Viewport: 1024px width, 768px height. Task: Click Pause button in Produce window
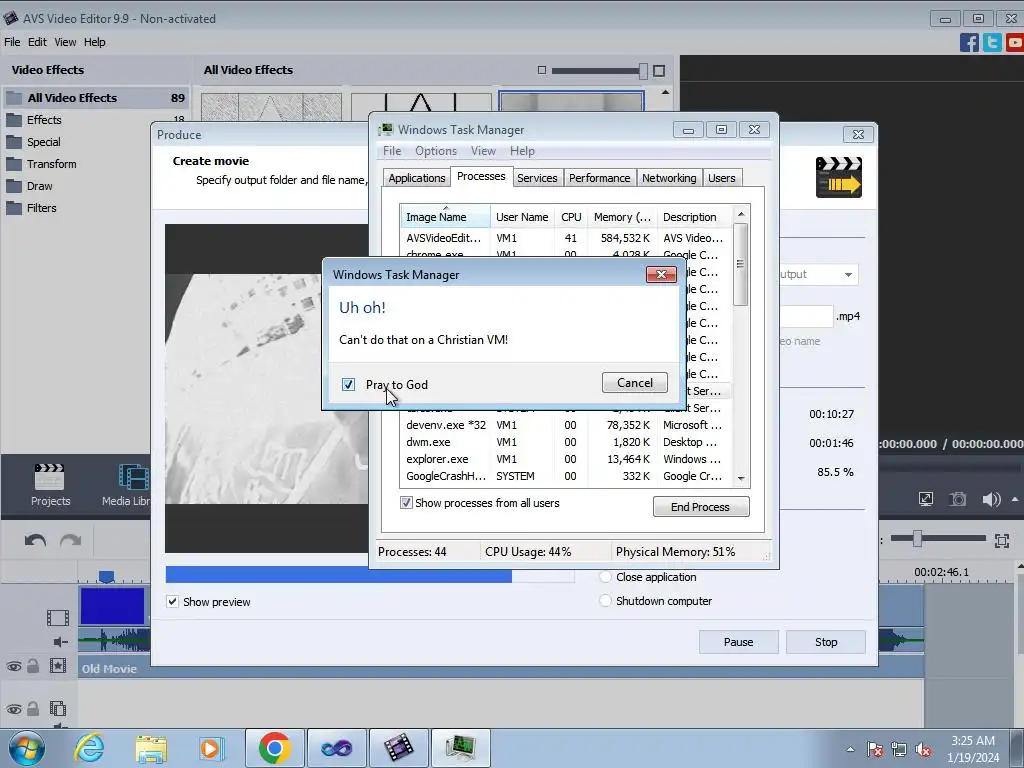click(x=739, y=642)
